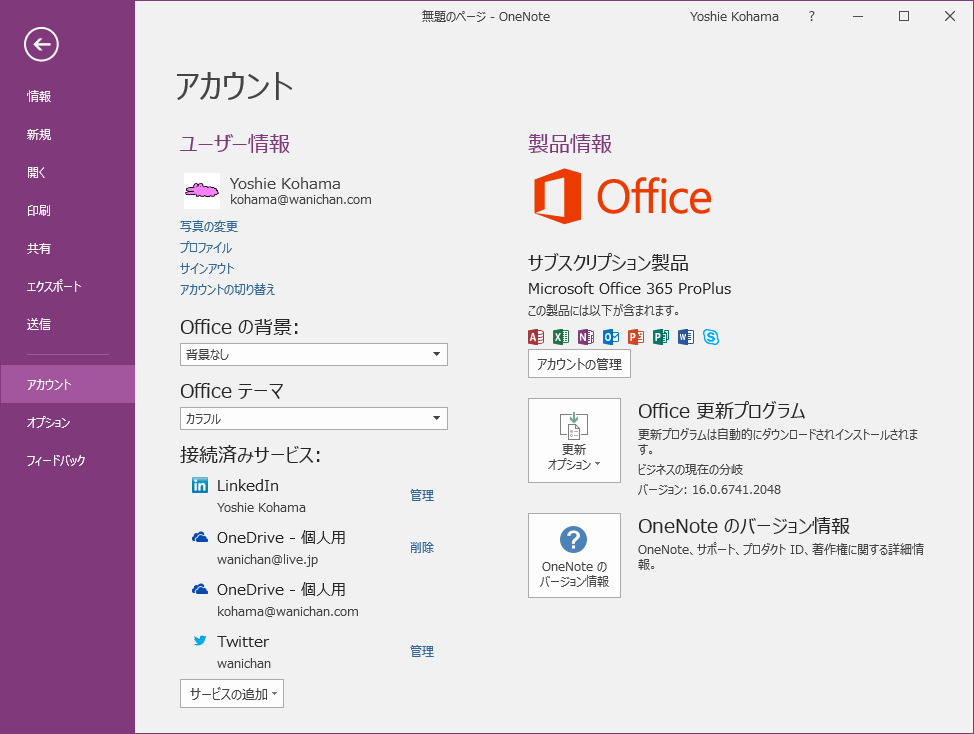
Task: Click the OneDrive icon for kohama@wanichan.com
Action: pos(200,589)
